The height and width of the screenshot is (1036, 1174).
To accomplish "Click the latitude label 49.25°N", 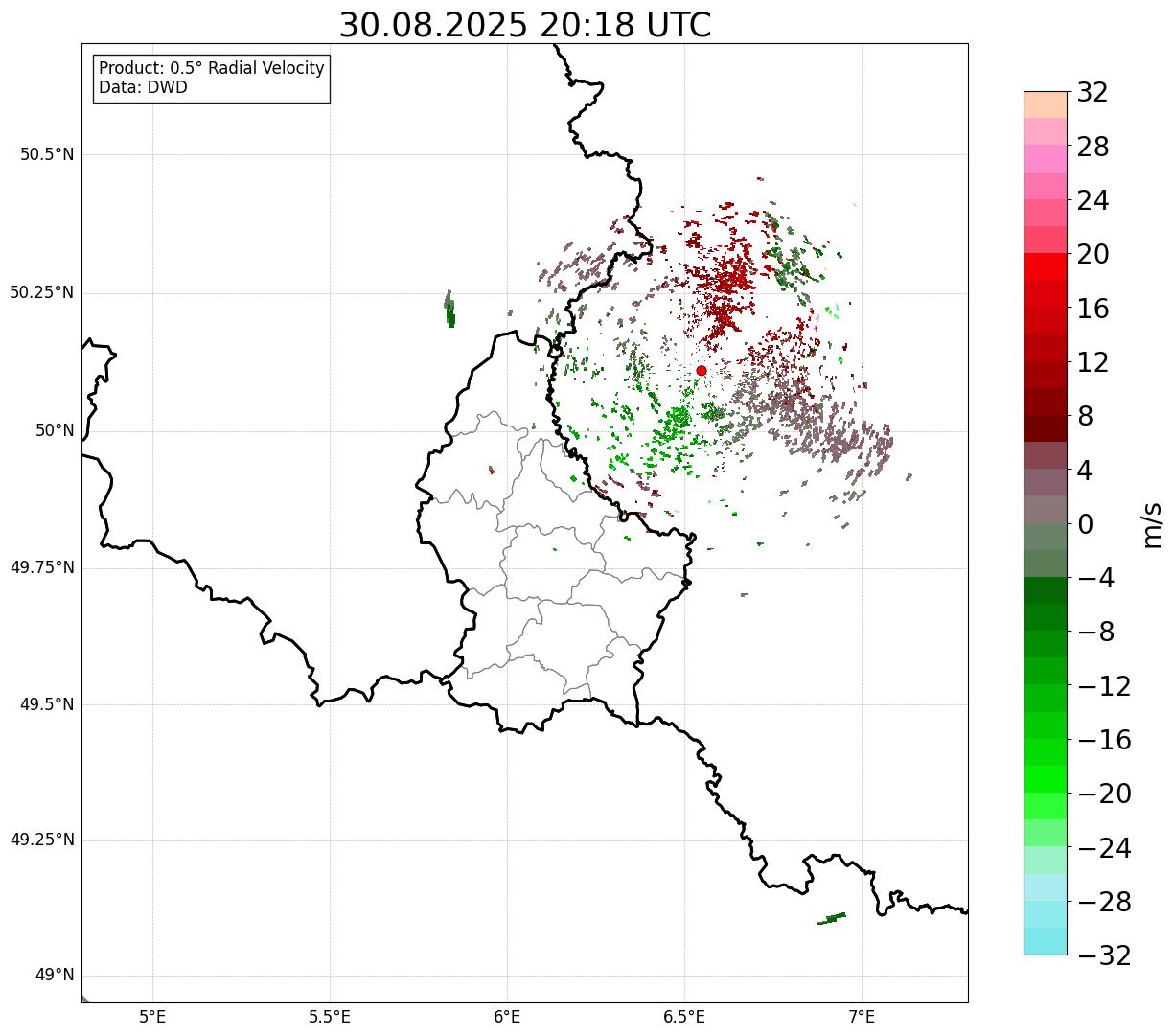I will pos(42,840).
